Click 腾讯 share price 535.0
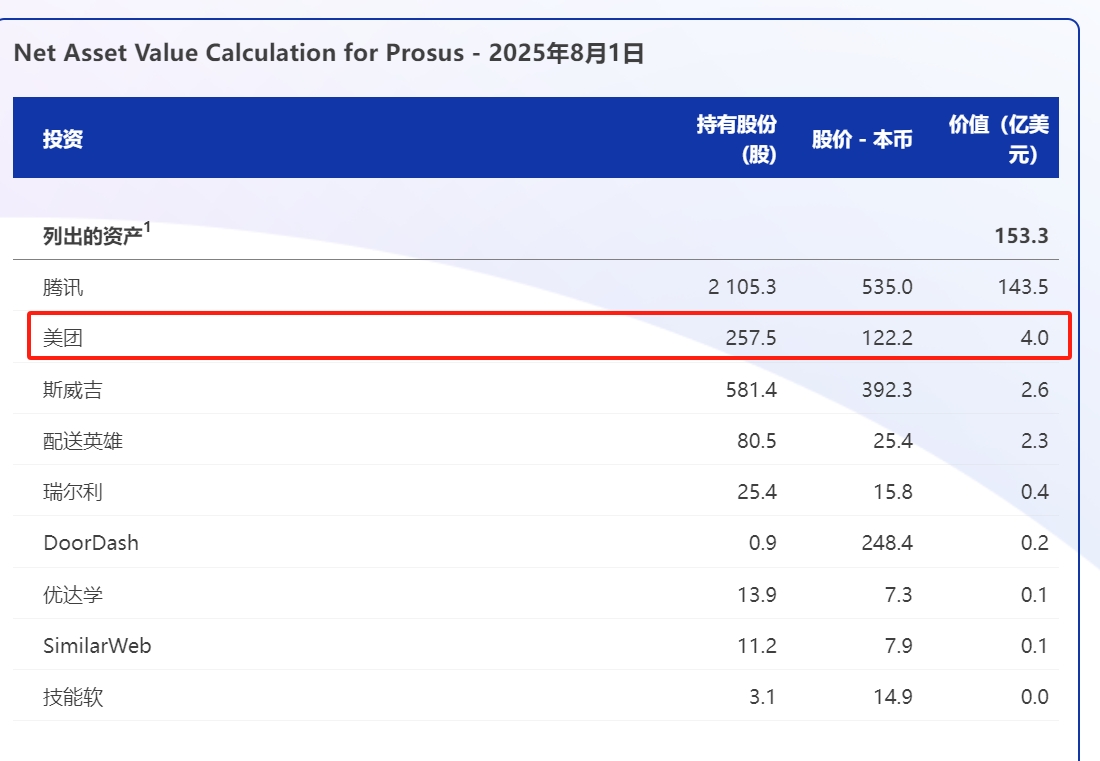The image size is (1100, 761). (x=887, y=287)
